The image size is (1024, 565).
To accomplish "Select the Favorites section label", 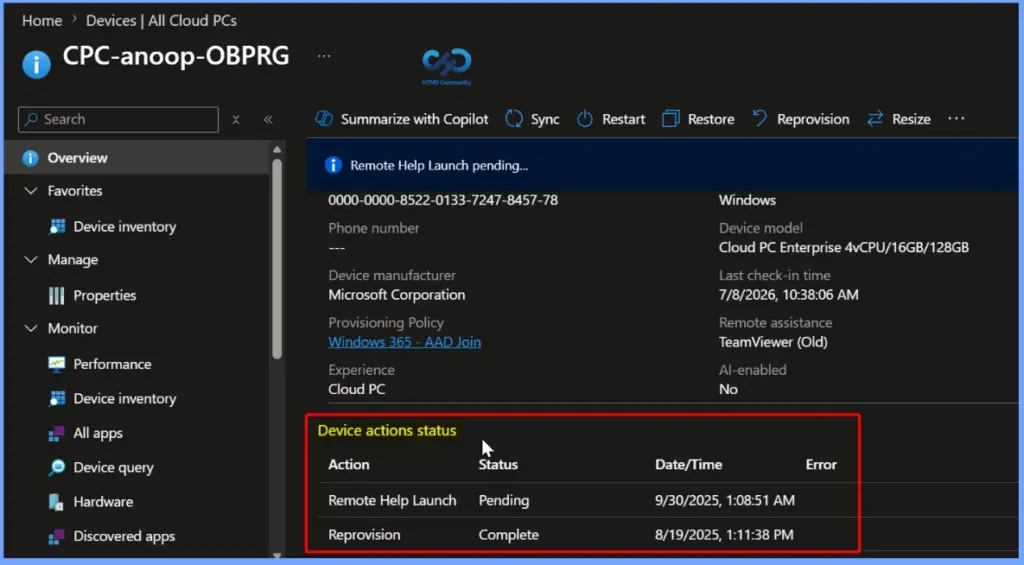I will pyautogui.click(x=75, y=191).
